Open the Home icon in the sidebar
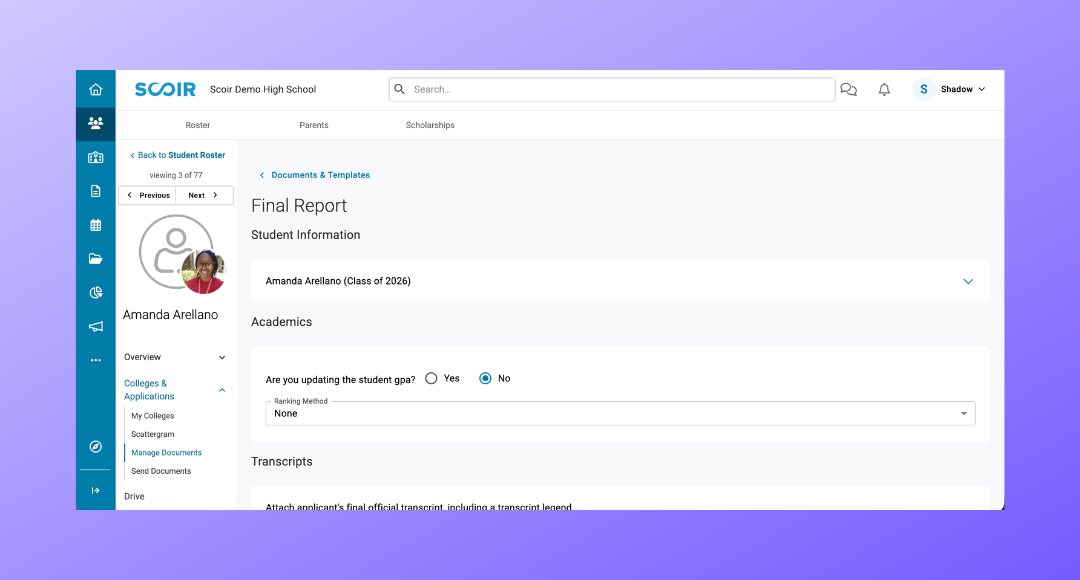 pyautogui.click(x=95, y=88)
